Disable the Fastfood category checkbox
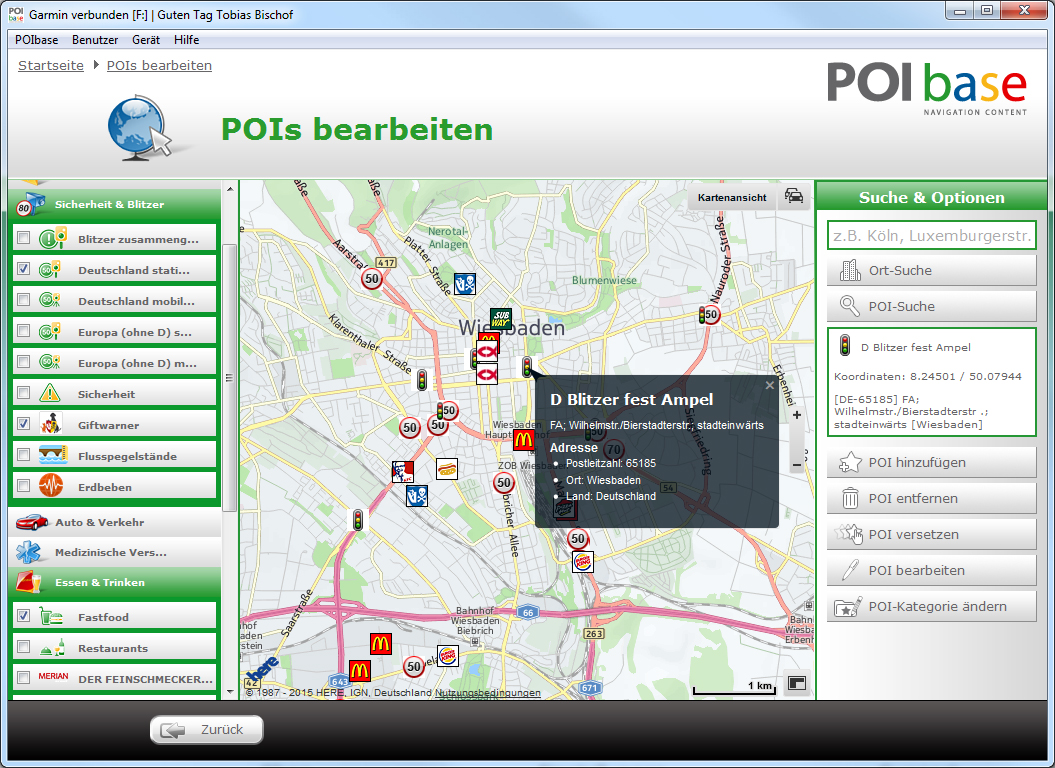Image resolution: width=1055 pixels, height=768 pixels. coord(23,617)
